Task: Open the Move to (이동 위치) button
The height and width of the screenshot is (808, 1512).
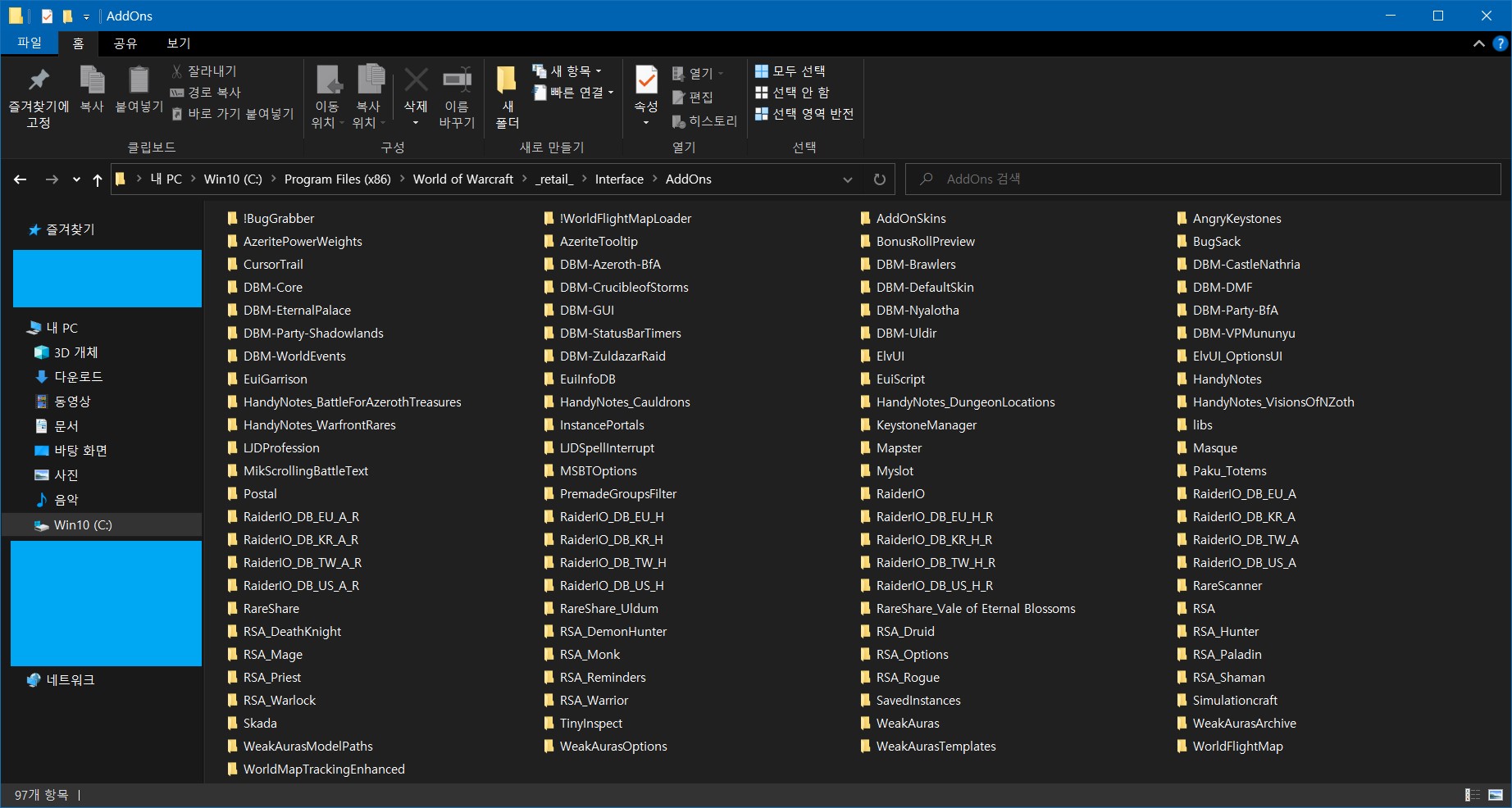Action: [x=328, y=97]
